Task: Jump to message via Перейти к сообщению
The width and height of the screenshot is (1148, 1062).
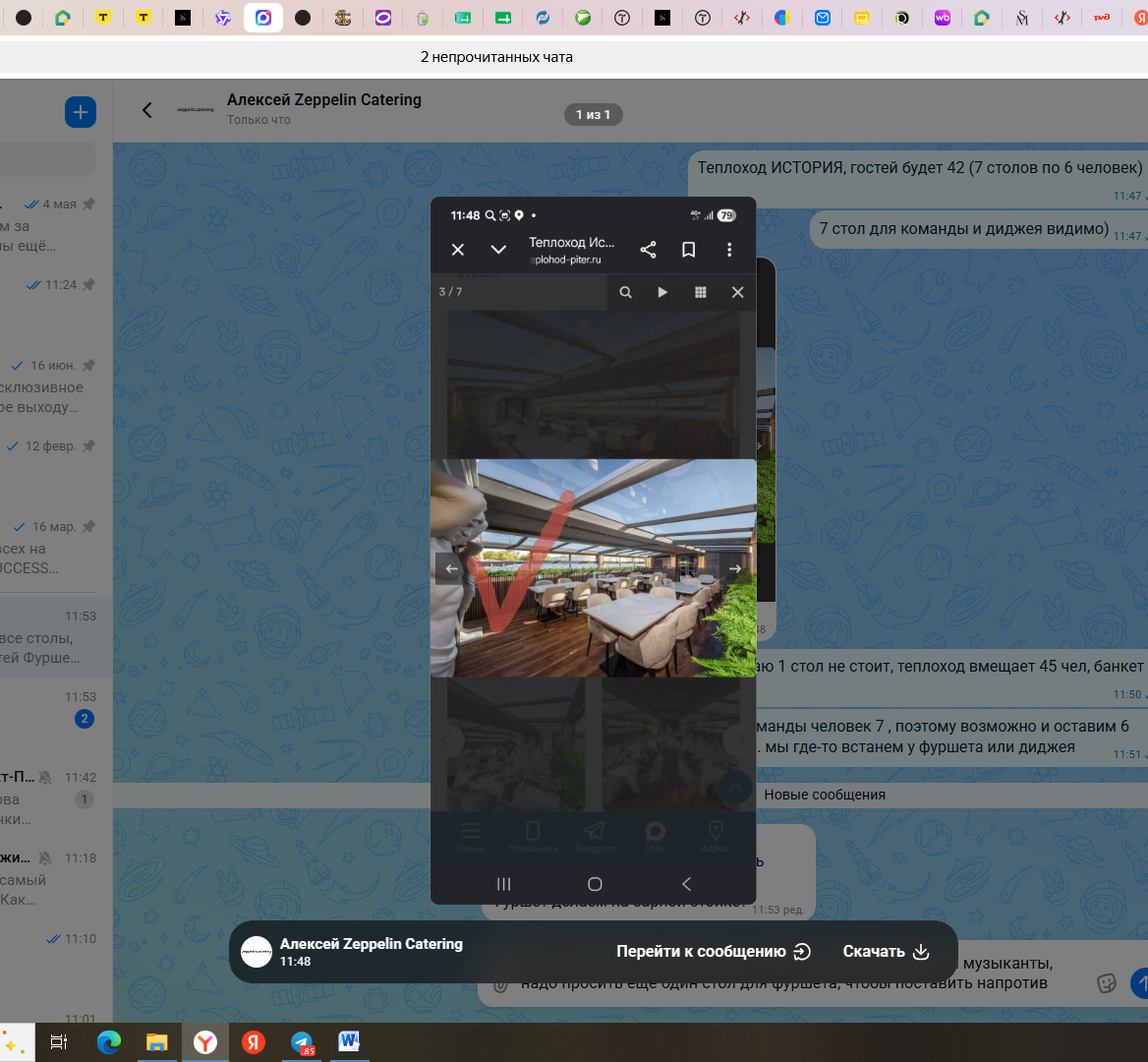Action: click(x=714, y=952)
